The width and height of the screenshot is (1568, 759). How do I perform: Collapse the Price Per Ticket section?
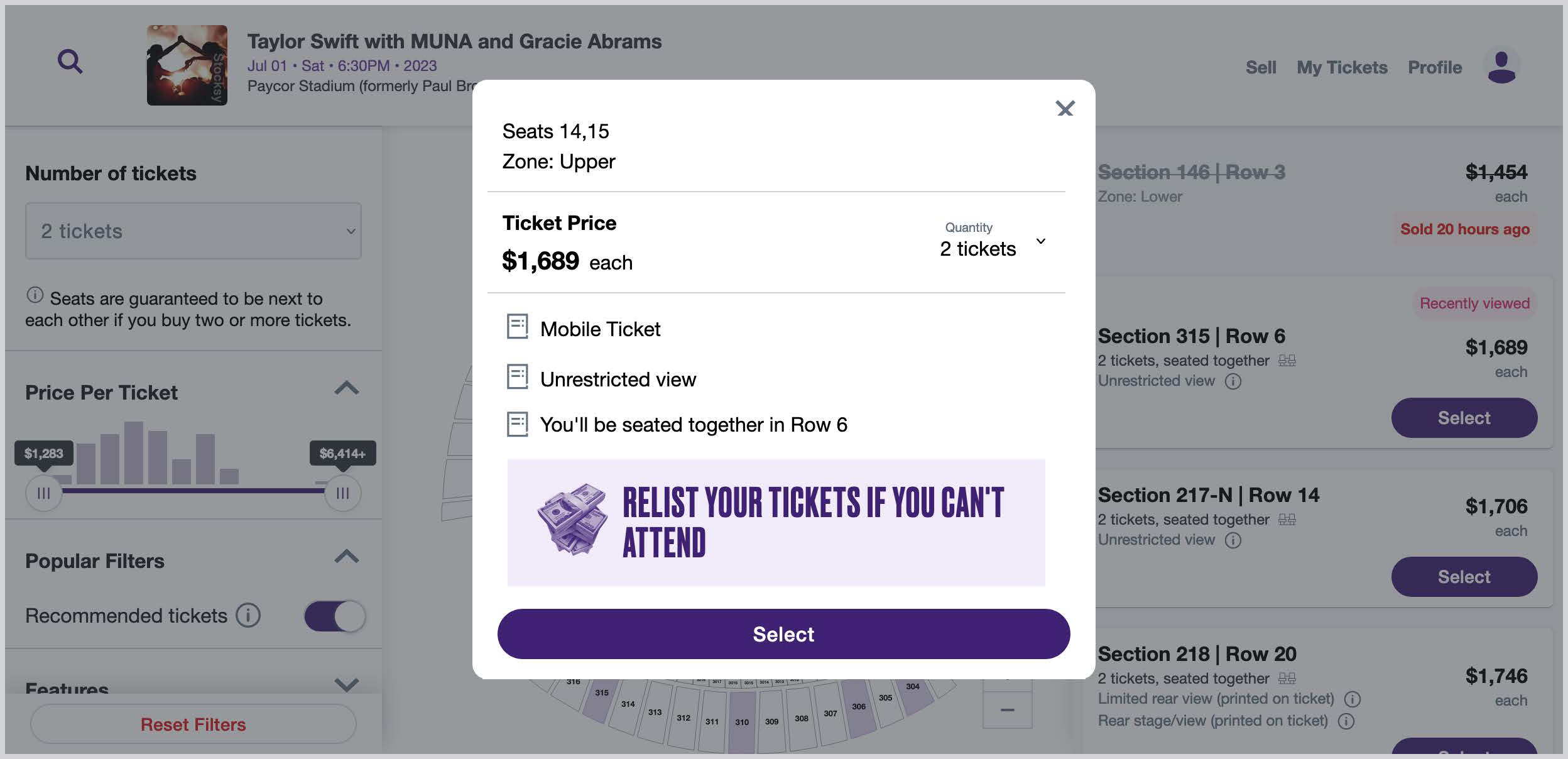(346, 388)
